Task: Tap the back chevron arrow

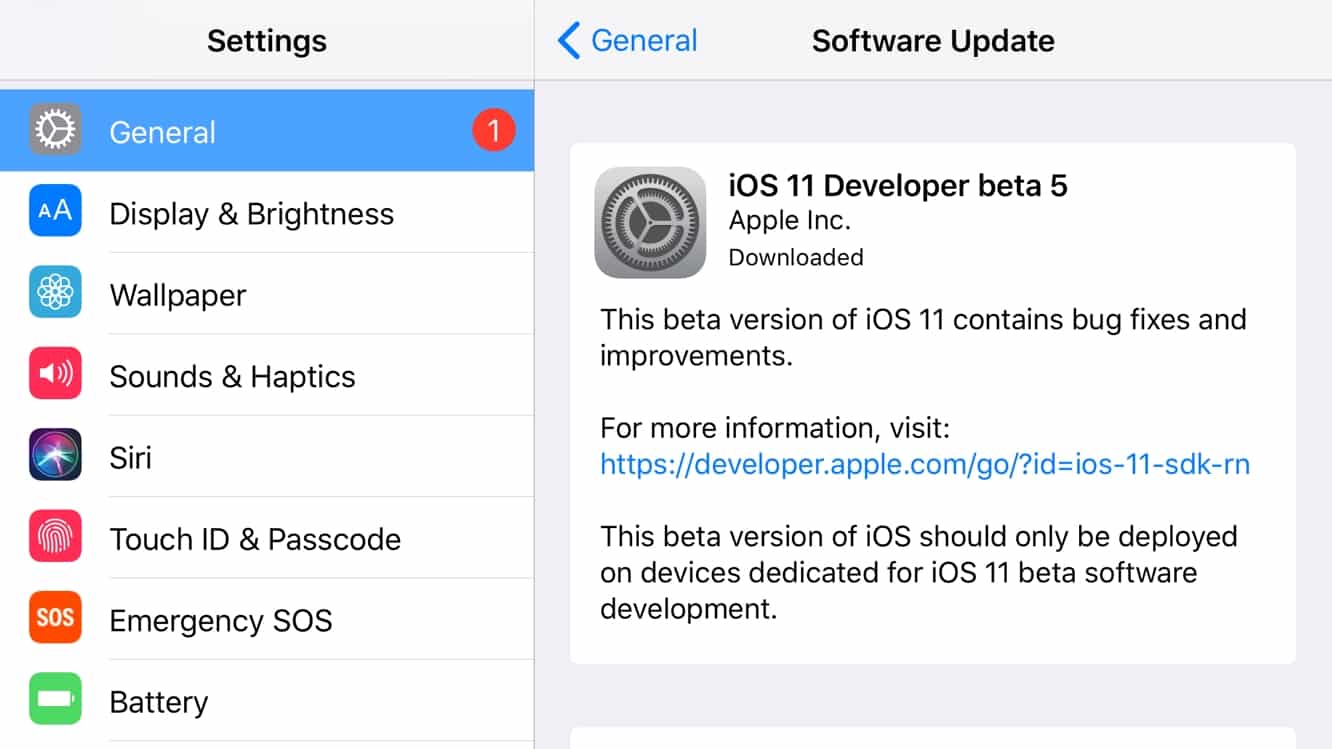Action: 568,41
